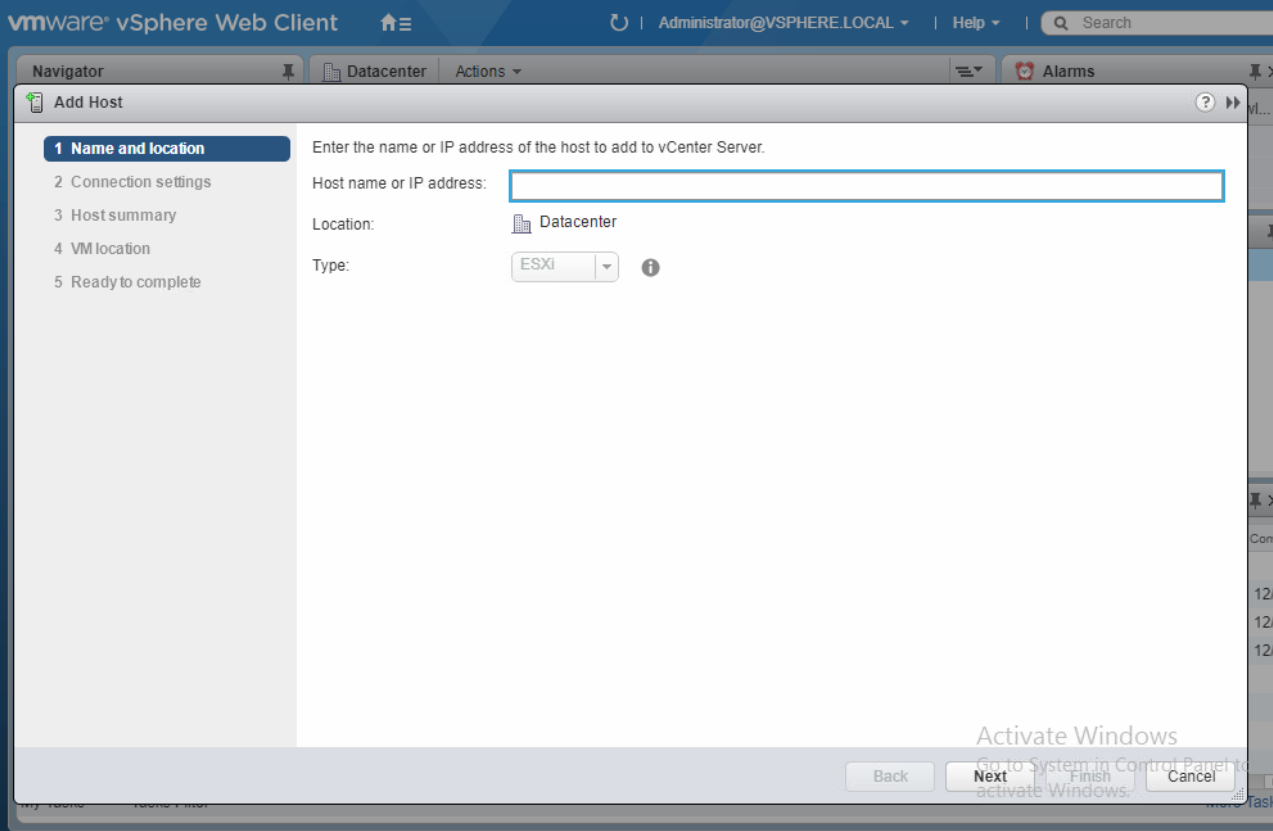1273x831 pixels.
Task: Click the Cancel button
Action: tap(1191, 776)
